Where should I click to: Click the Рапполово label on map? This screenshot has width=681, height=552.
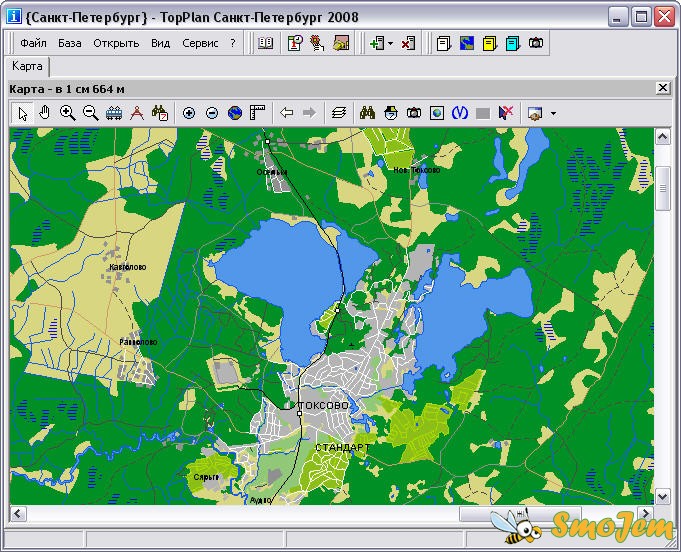point(138,342)
